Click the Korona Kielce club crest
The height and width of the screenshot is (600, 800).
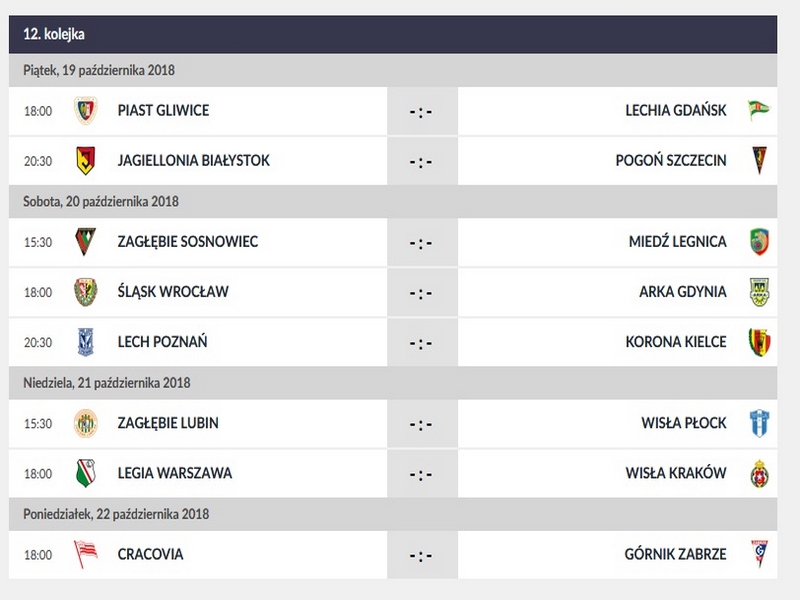pos(759,342)
